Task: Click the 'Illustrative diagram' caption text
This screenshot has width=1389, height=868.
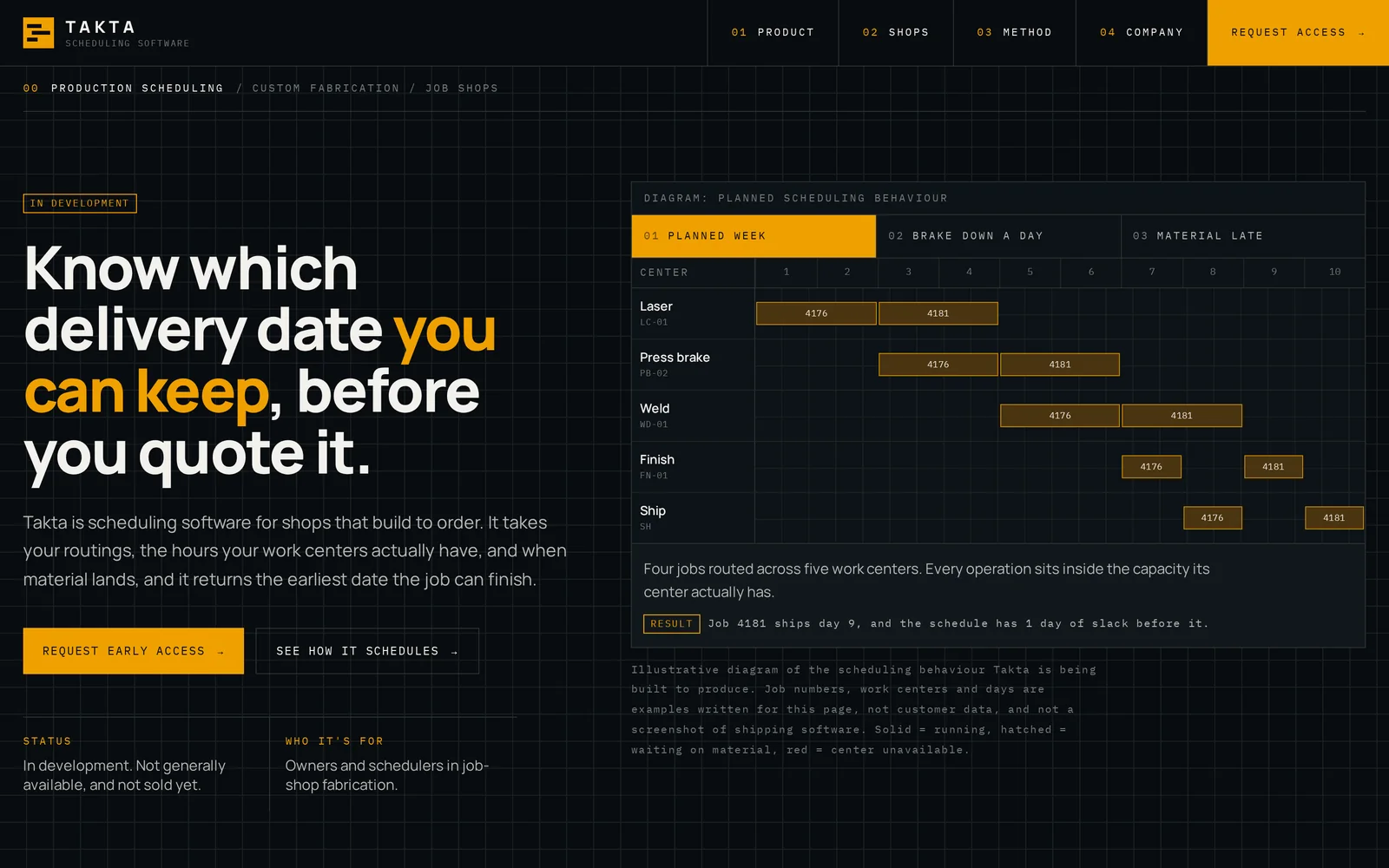Action: click(x=864, y=710)
